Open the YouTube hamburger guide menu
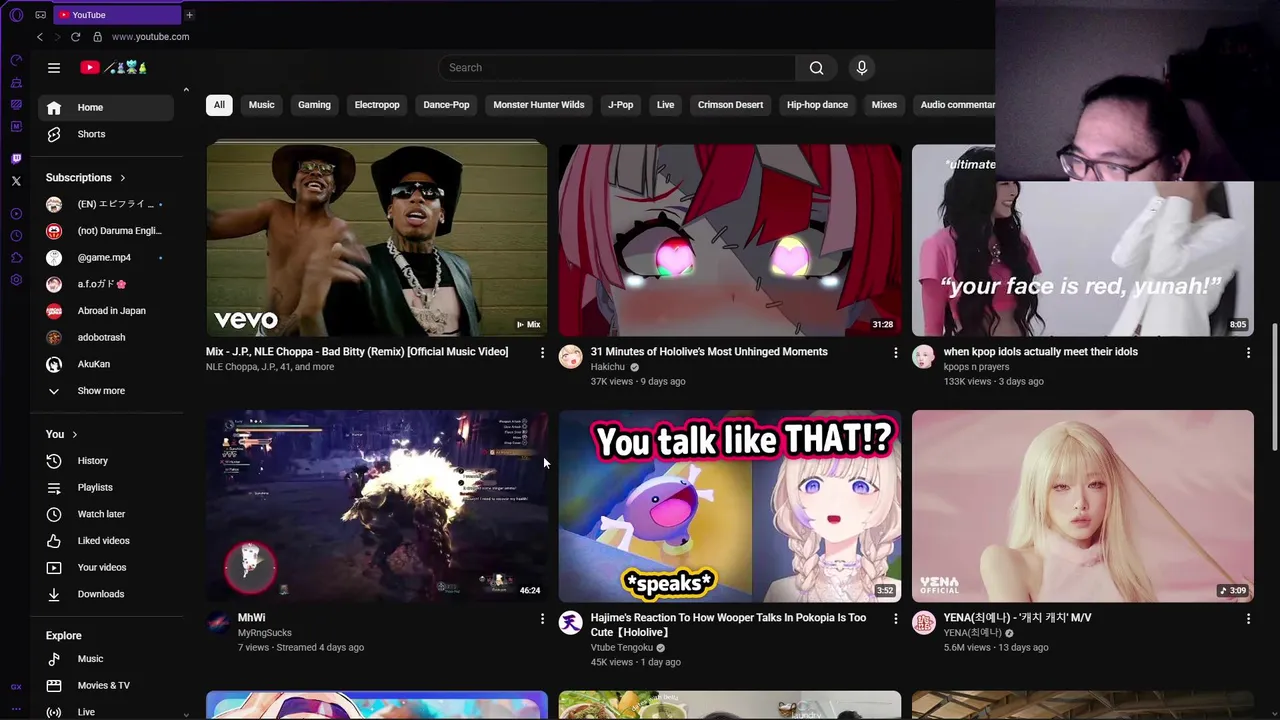 pos(54,68)
